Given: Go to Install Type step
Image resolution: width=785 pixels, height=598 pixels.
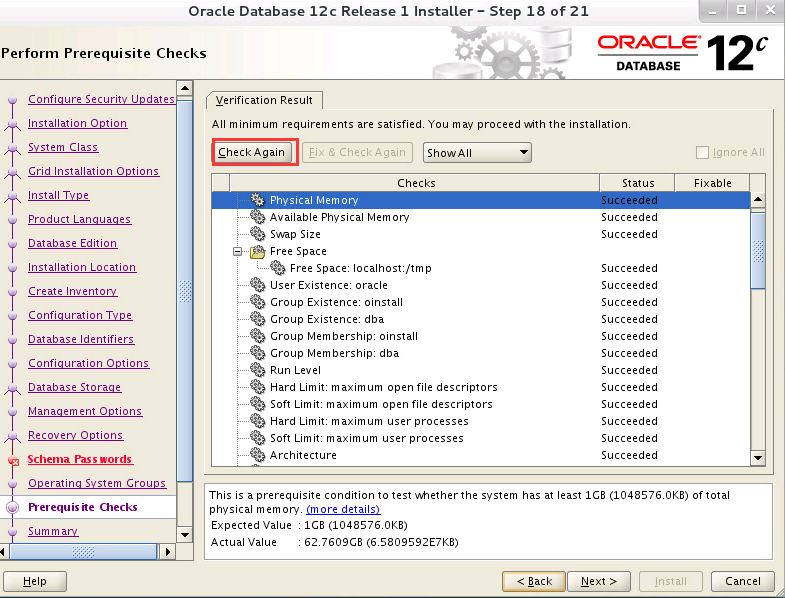Looking at the screenshot, I should 59,195.
